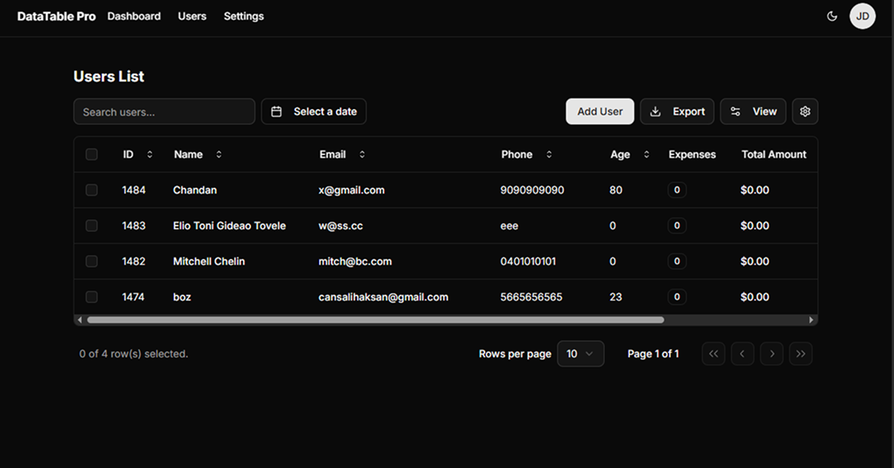
Task: Select the row for Chandan
Action: click(92, 190)
